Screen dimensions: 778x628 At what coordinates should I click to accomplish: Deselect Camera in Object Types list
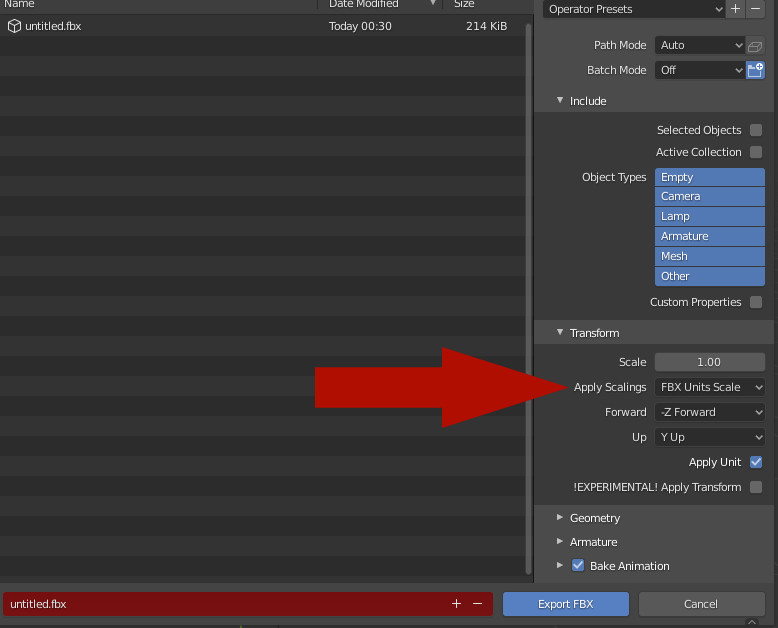click(710, 197)
